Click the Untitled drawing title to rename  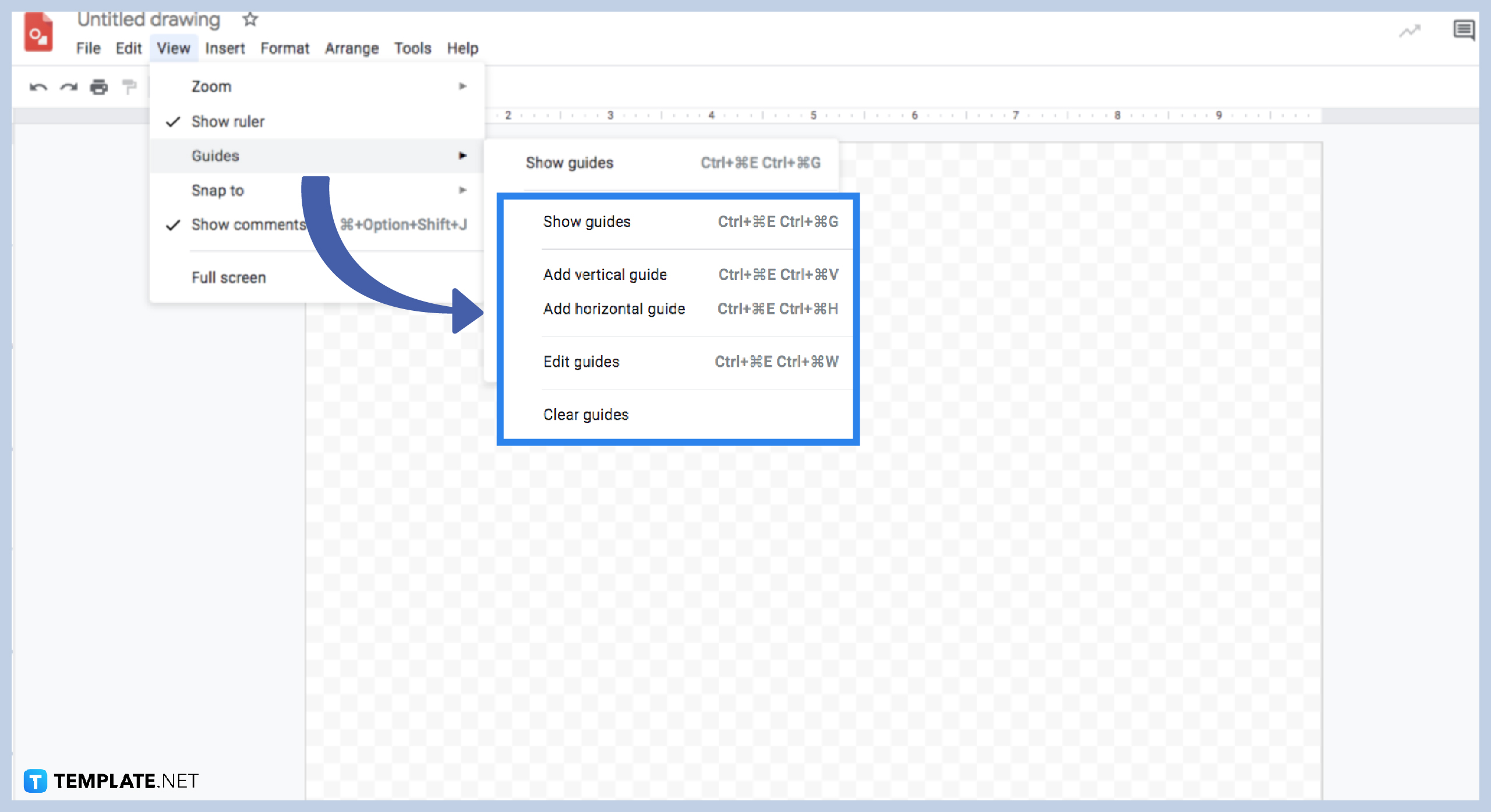pyautogui.click(x=149, y=19)
